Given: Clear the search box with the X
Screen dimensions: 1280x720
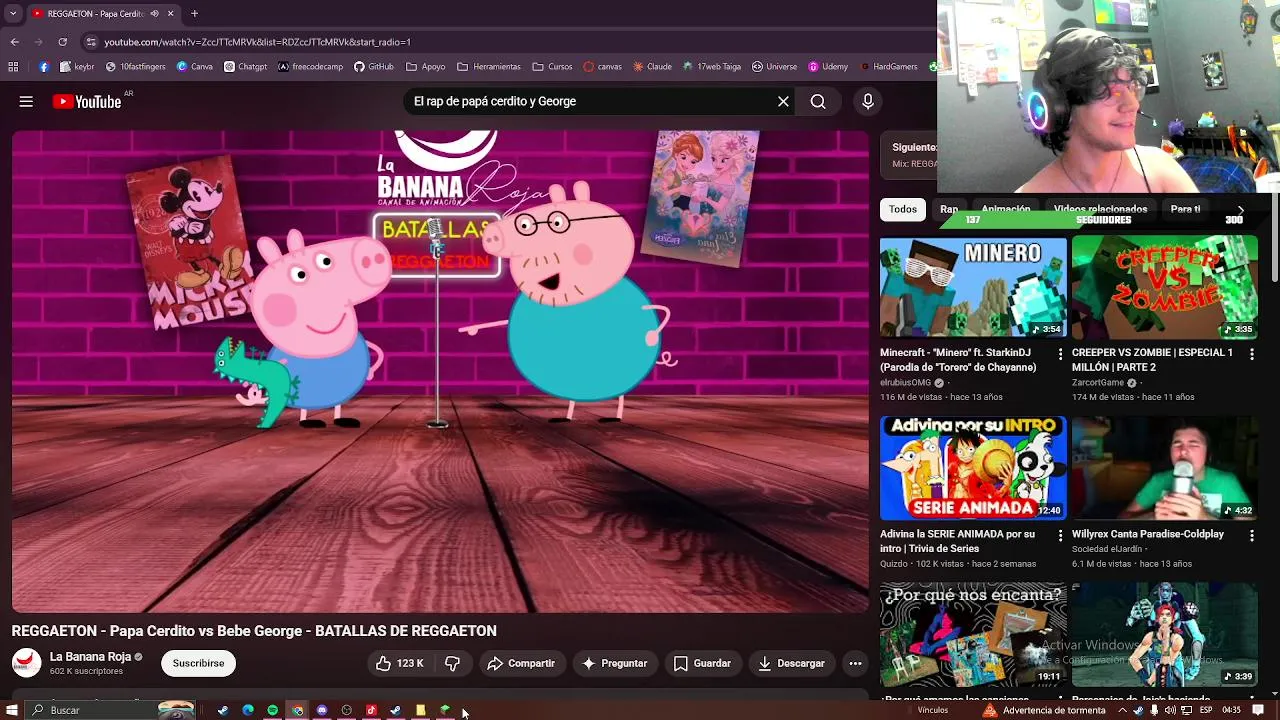Looking at the screenshot, I should click(x=783, y=101).
